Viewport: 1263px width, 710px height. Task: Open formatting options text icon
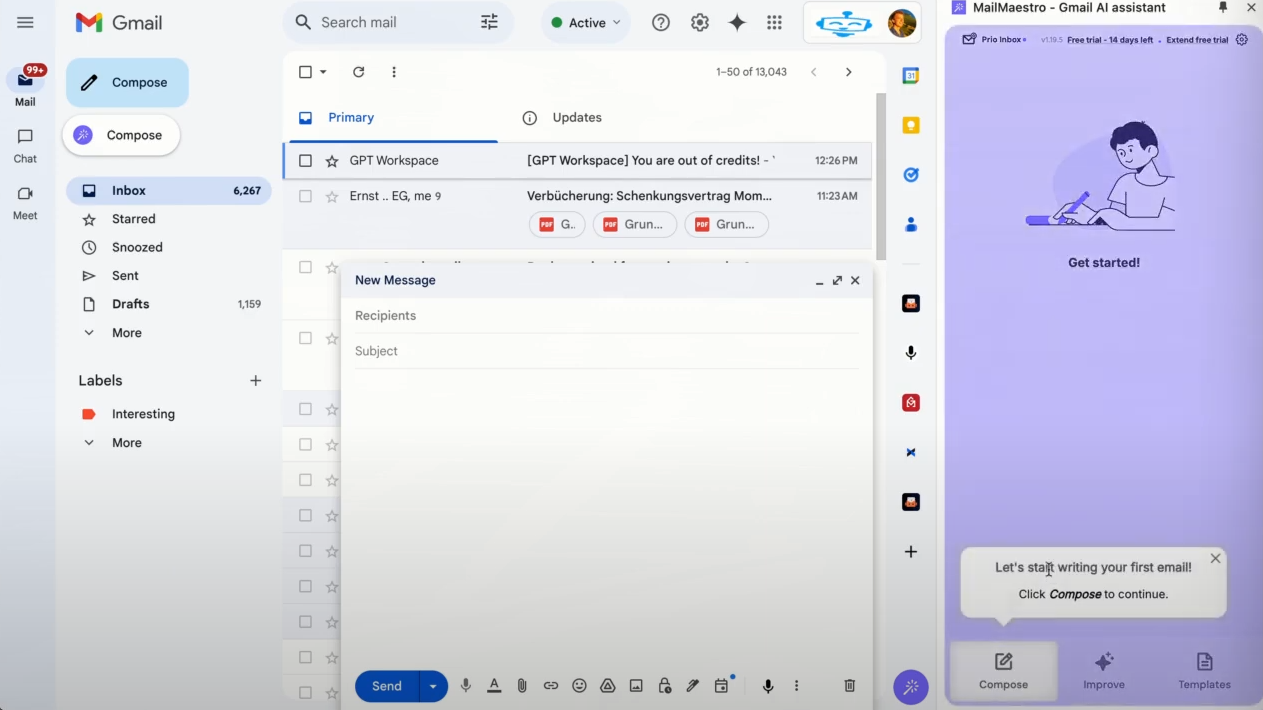[x=494, y=686]
